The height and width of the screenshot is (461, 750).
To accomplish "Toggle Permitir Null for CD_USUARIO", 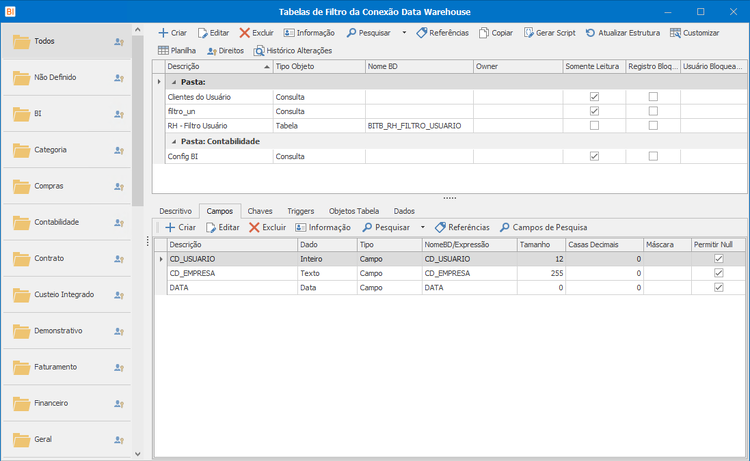I will pos(718,259).
